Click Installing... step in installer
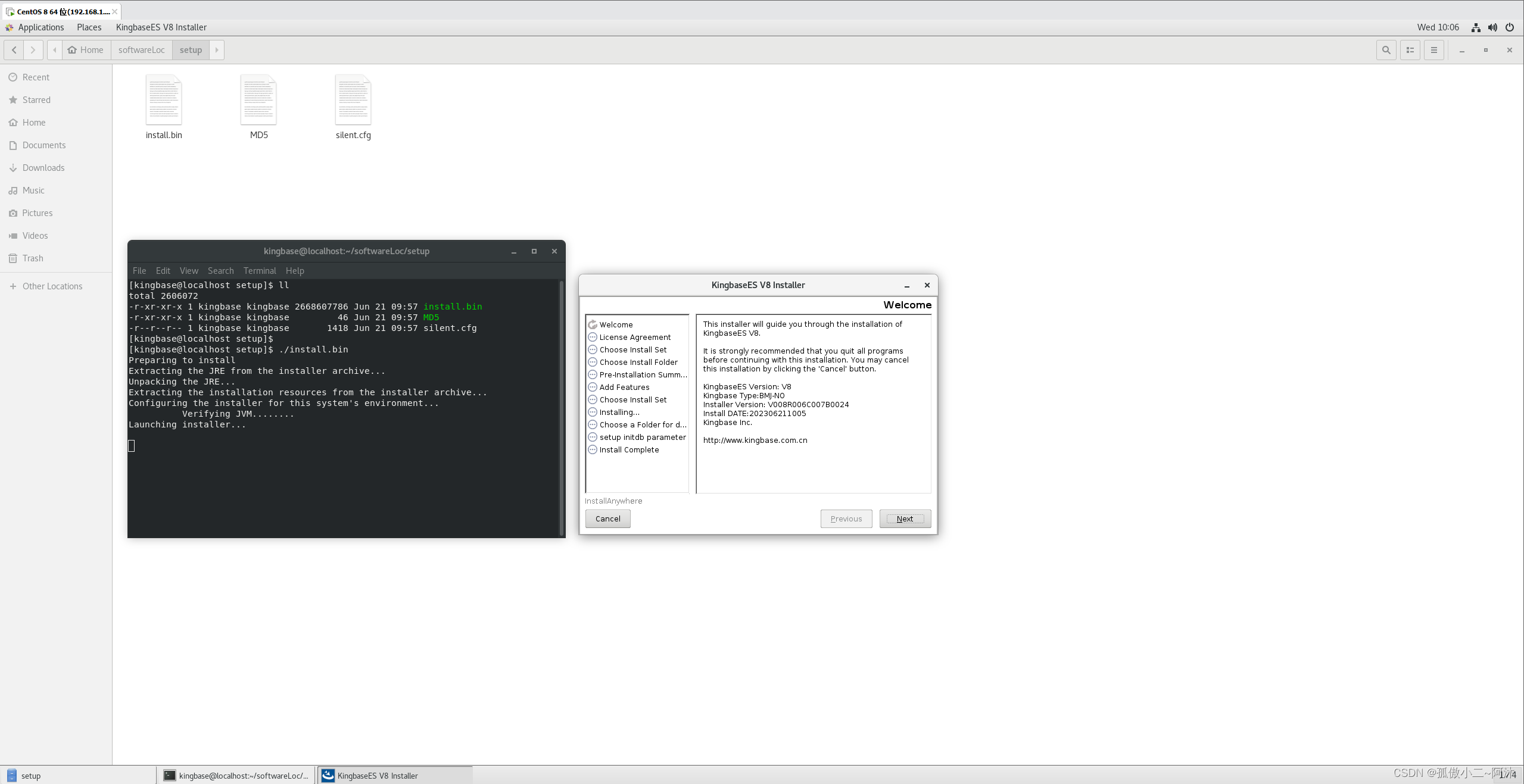Screen dimensions: 1524x784 coord(619,412)
